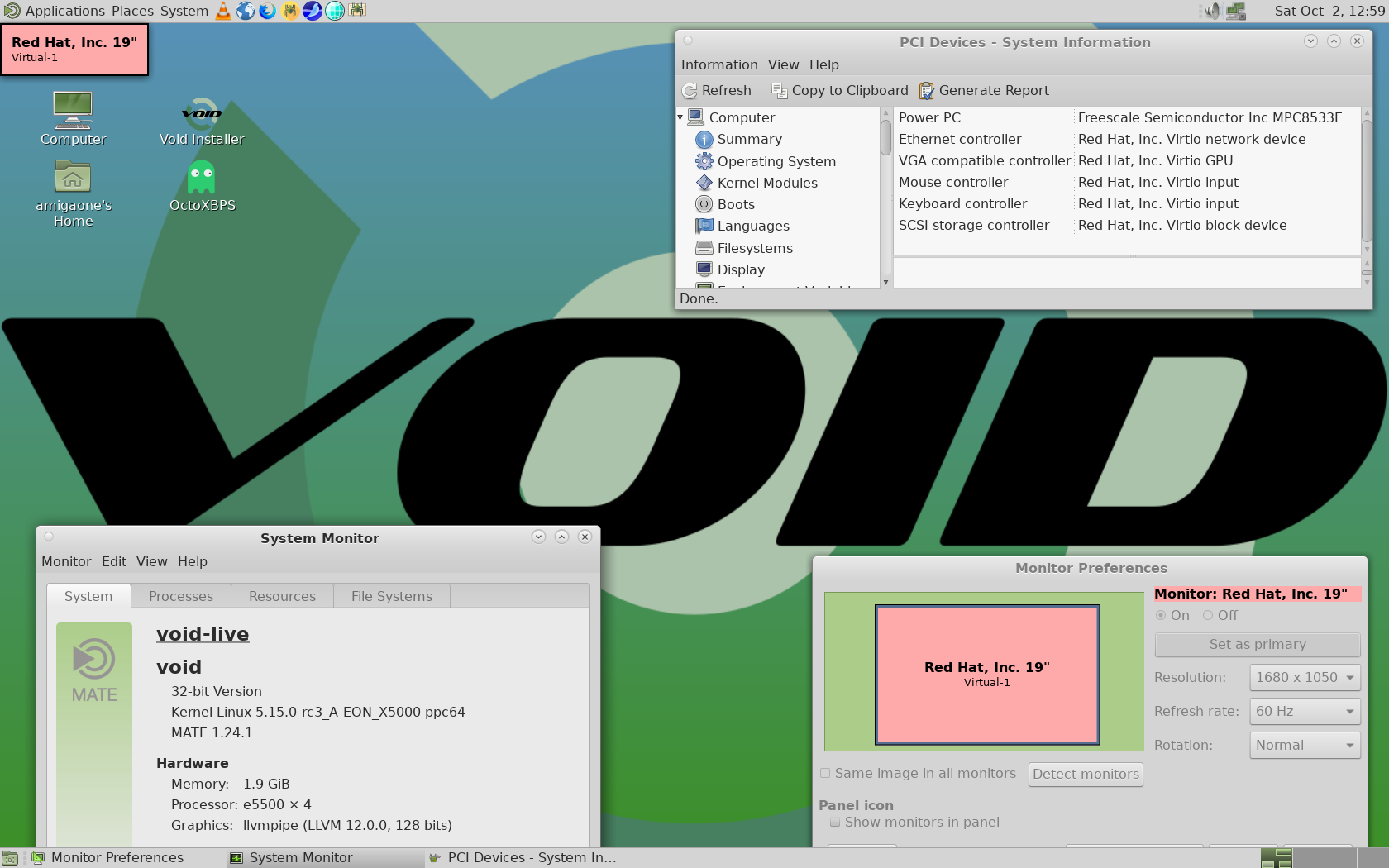Click the show desktop button in bottom panel
Image resolution: width=1389 pixels, height=868 pixels.
[x=10, y=858]
